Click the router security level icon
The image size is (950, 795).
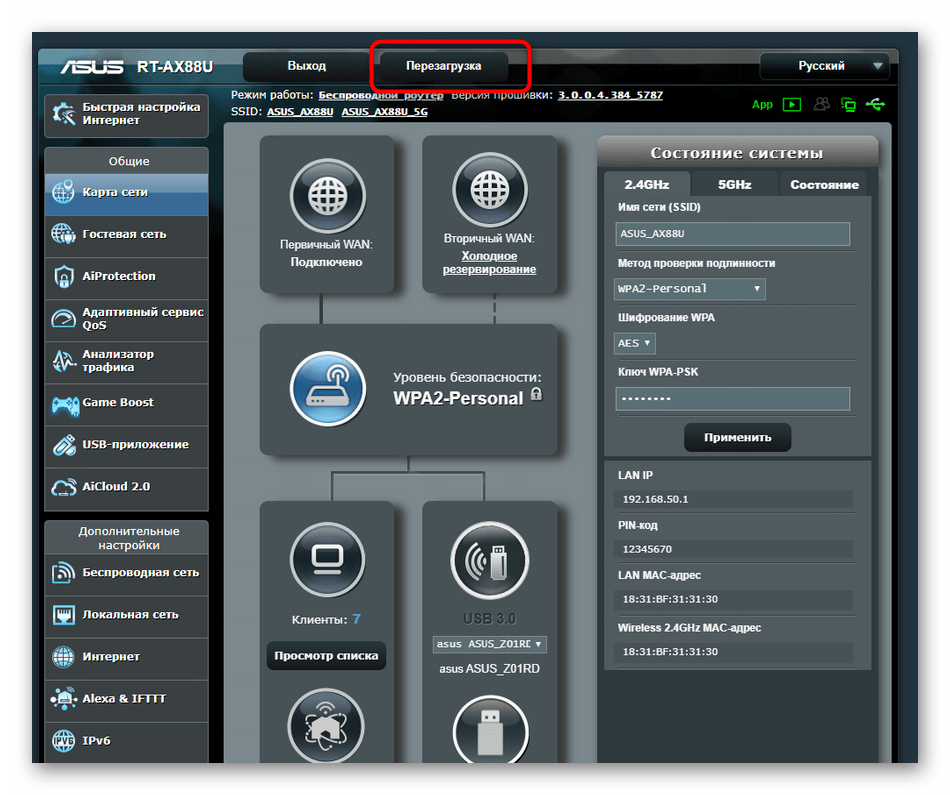[327, 388]
